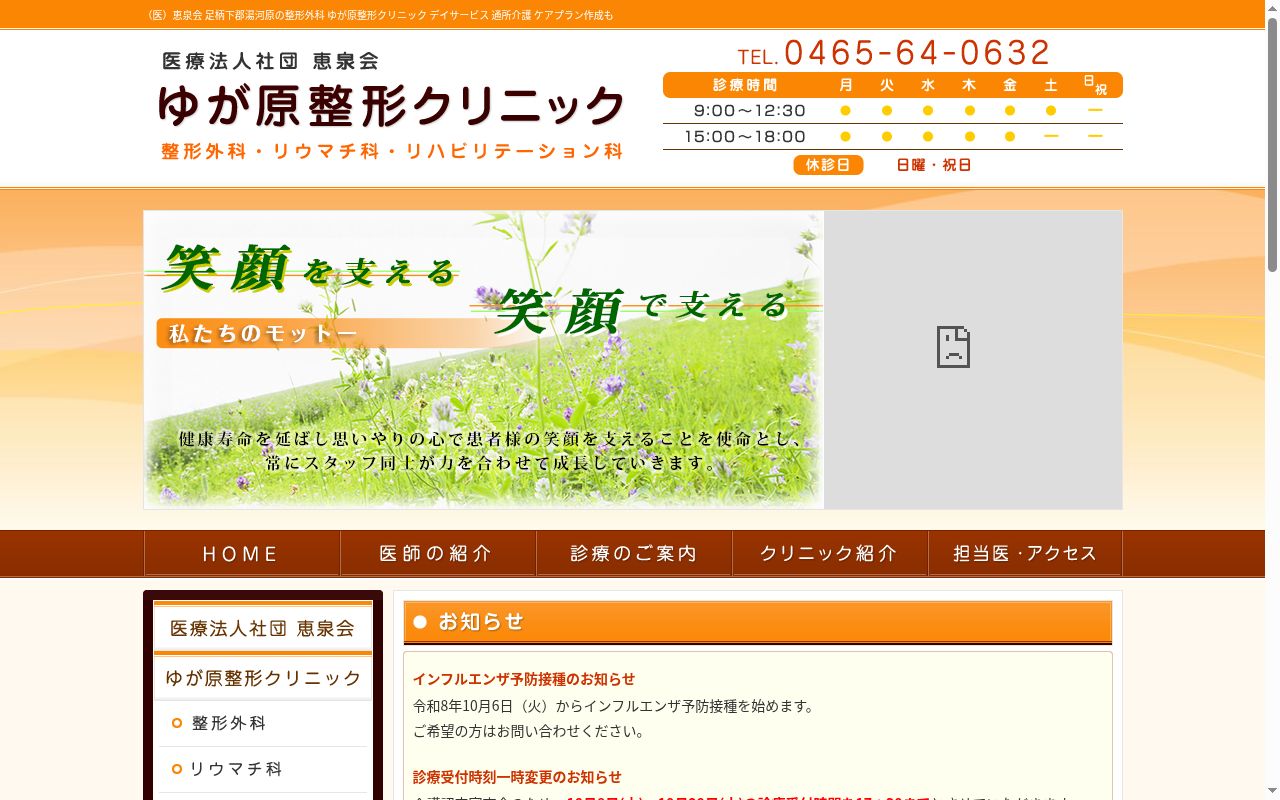Viewport: 1280px width, 800px height.
Task: Click the broken image placeholder icon
Action: pos(953,347)
